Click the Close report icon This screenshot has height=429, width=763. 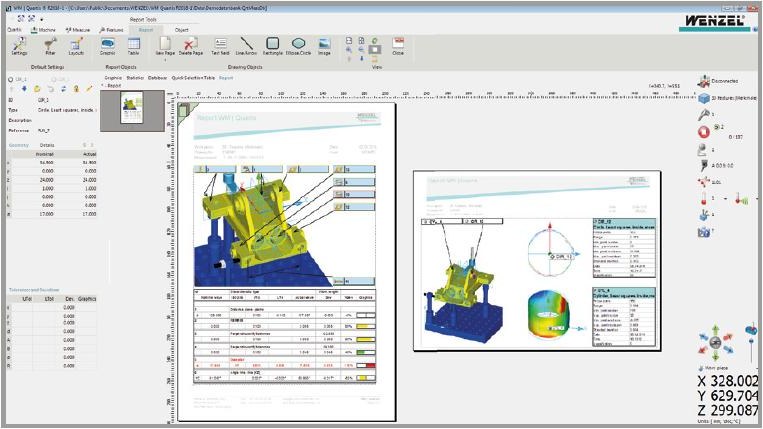click(x=398, y=46)
